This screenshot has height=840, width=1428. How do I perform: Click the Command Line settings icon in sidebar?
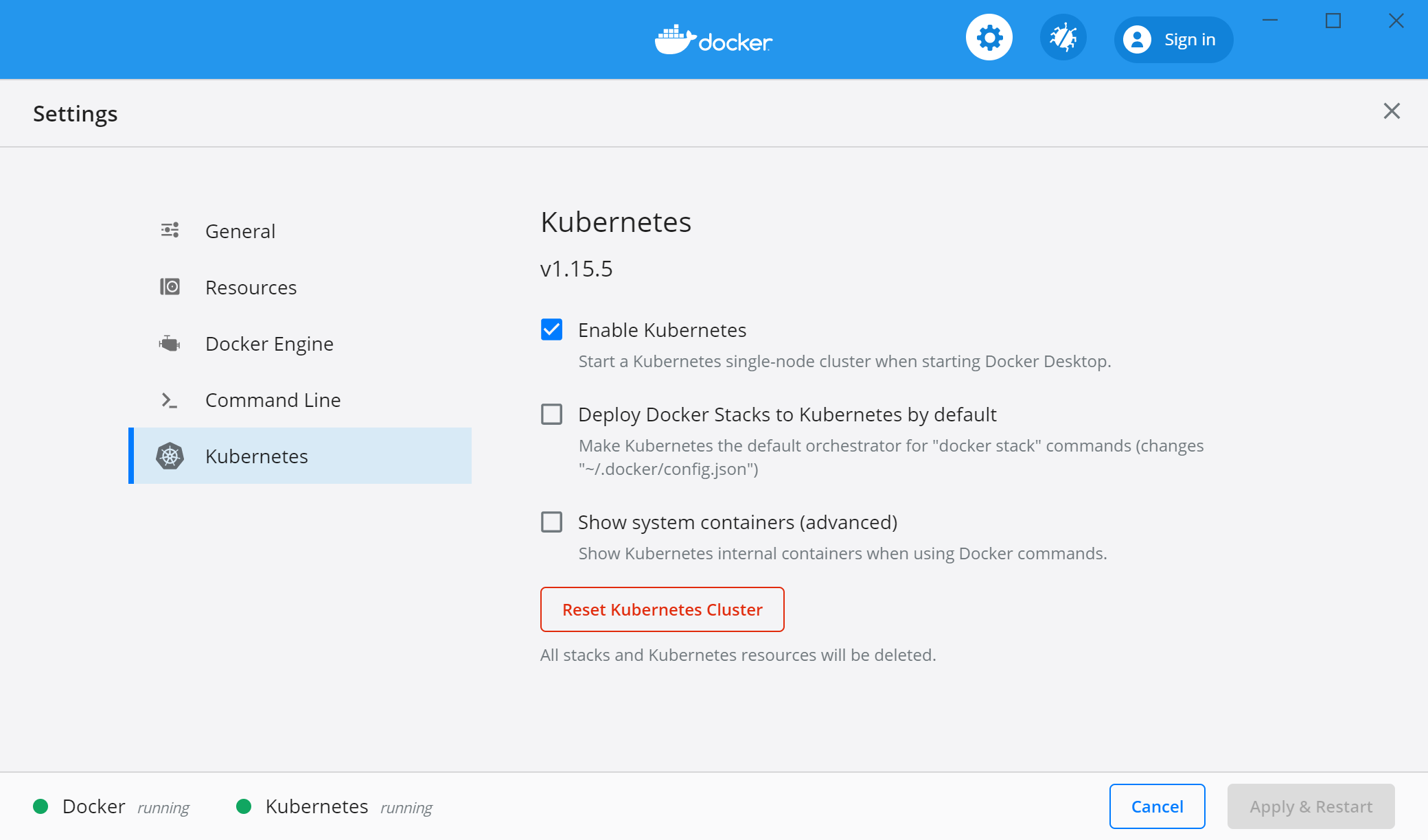pos(170,399)
